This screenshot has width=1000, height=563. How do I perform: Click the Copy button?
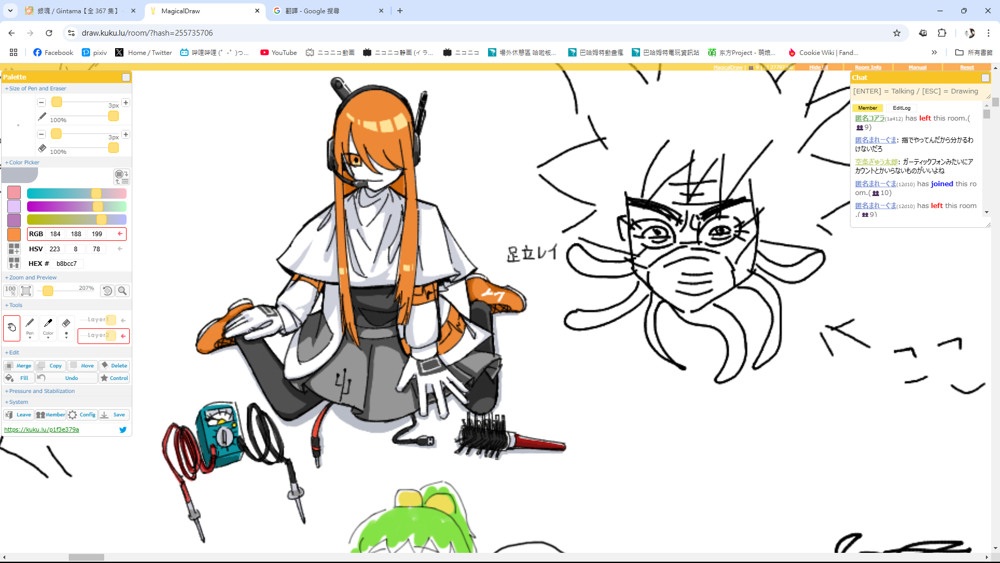point(50,366)
